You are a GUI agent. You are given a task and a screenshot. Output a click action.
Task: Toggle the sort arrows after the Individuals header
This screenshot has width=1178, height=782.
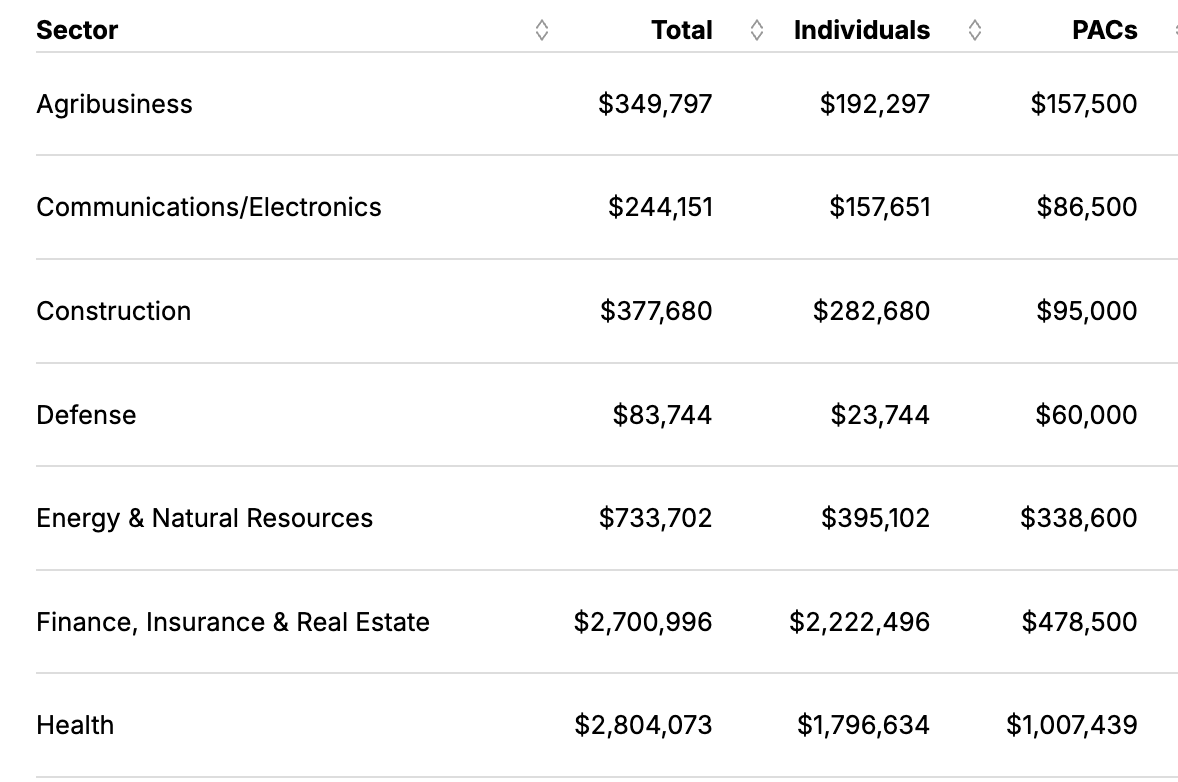click(974, 31)
